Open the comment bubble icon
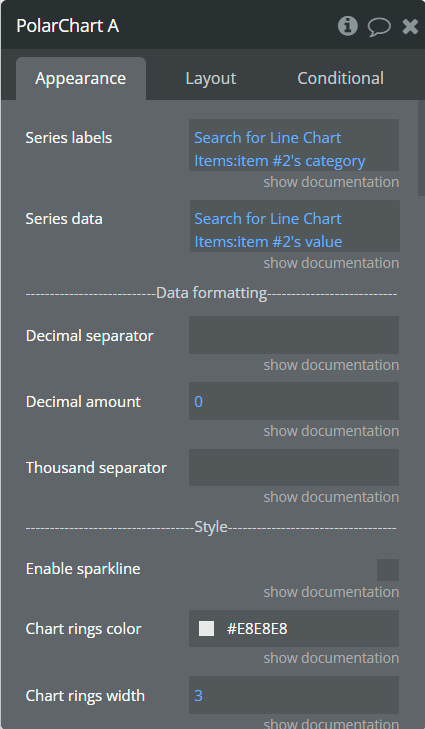This screenshot has height=729, width=425. pyautogui.click(x=379, y=27)
